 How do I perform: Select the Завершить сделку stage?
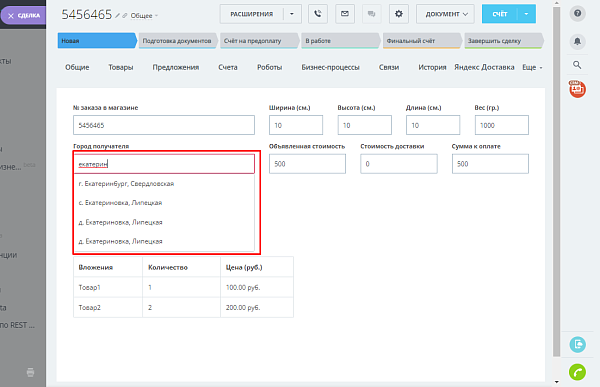(x=504, y=41)
